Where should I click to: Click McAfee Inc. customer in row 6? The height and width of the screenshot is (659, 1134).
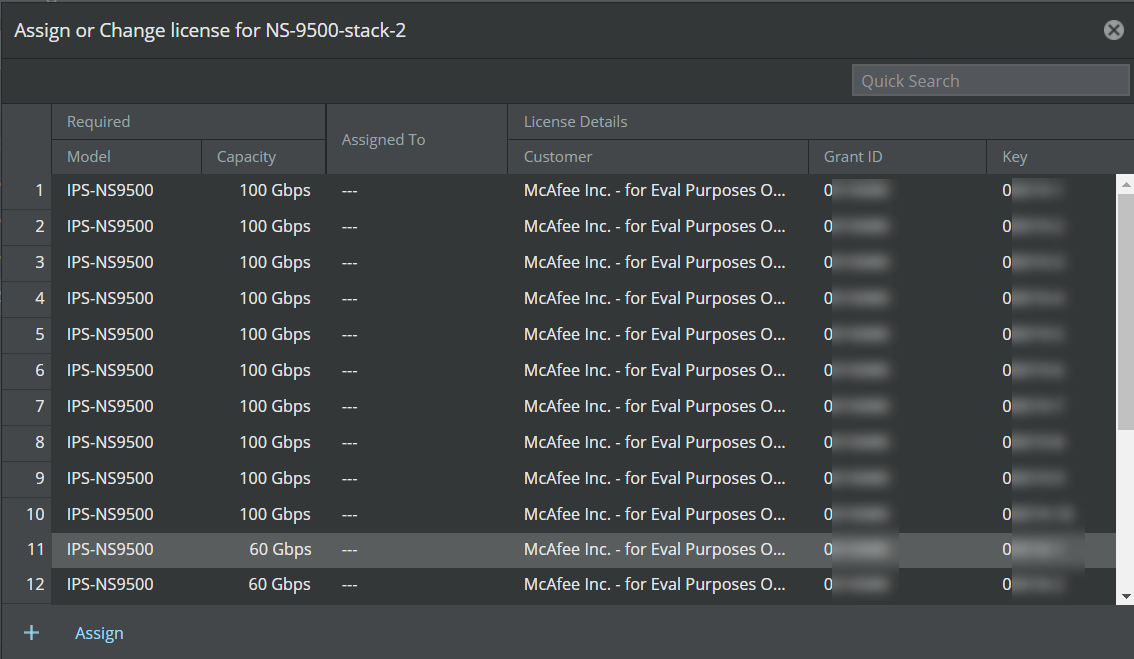point(655,370)
